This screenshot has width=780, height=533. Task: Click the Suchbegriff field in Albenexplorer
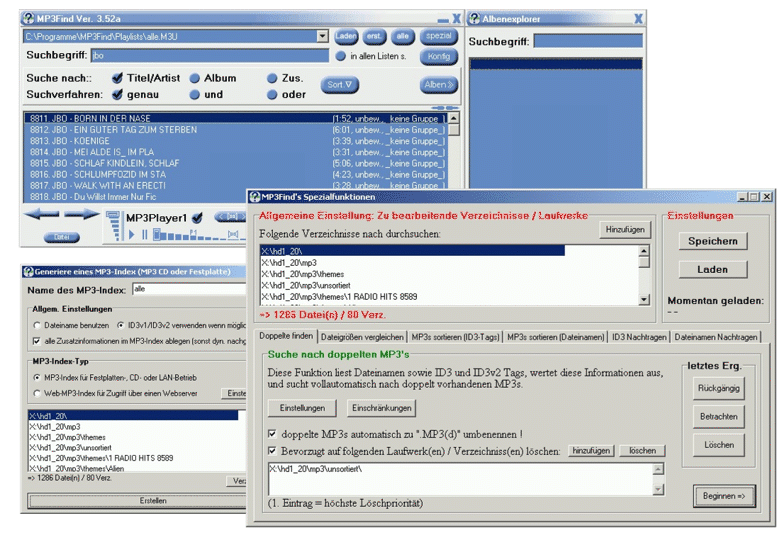[x=588, y=41]
